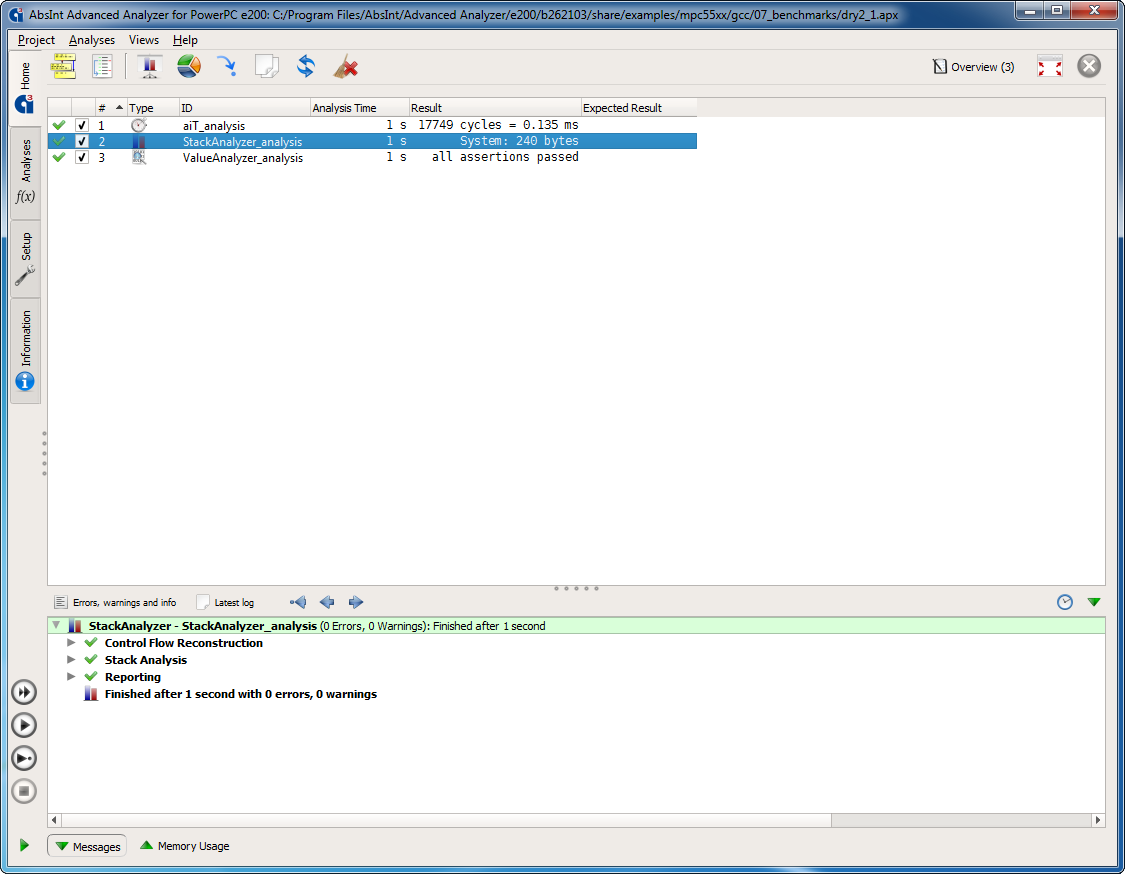Image resolution: width=1125 pixels, height=874 pixels.
Task: Select 'Finished after 1 second with 0 errors' line
Action: click(x=240, y=694)
